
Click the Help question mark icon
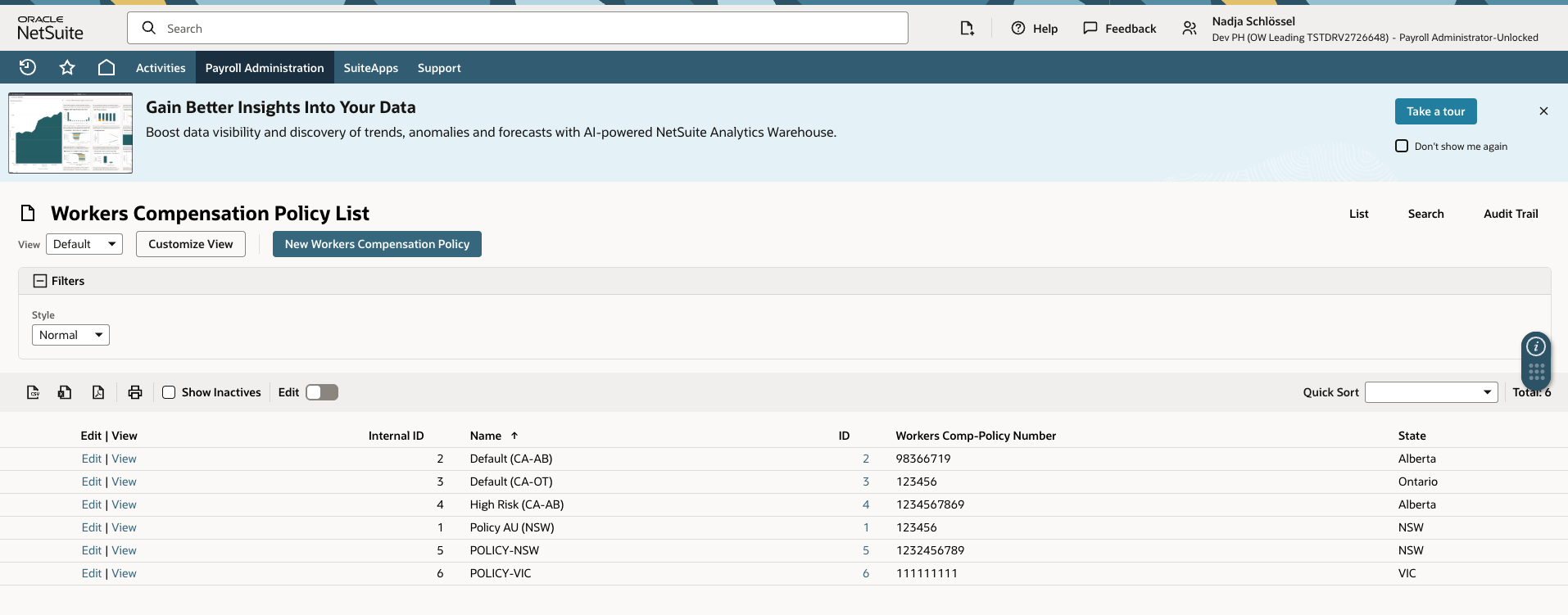(1018, 28)
